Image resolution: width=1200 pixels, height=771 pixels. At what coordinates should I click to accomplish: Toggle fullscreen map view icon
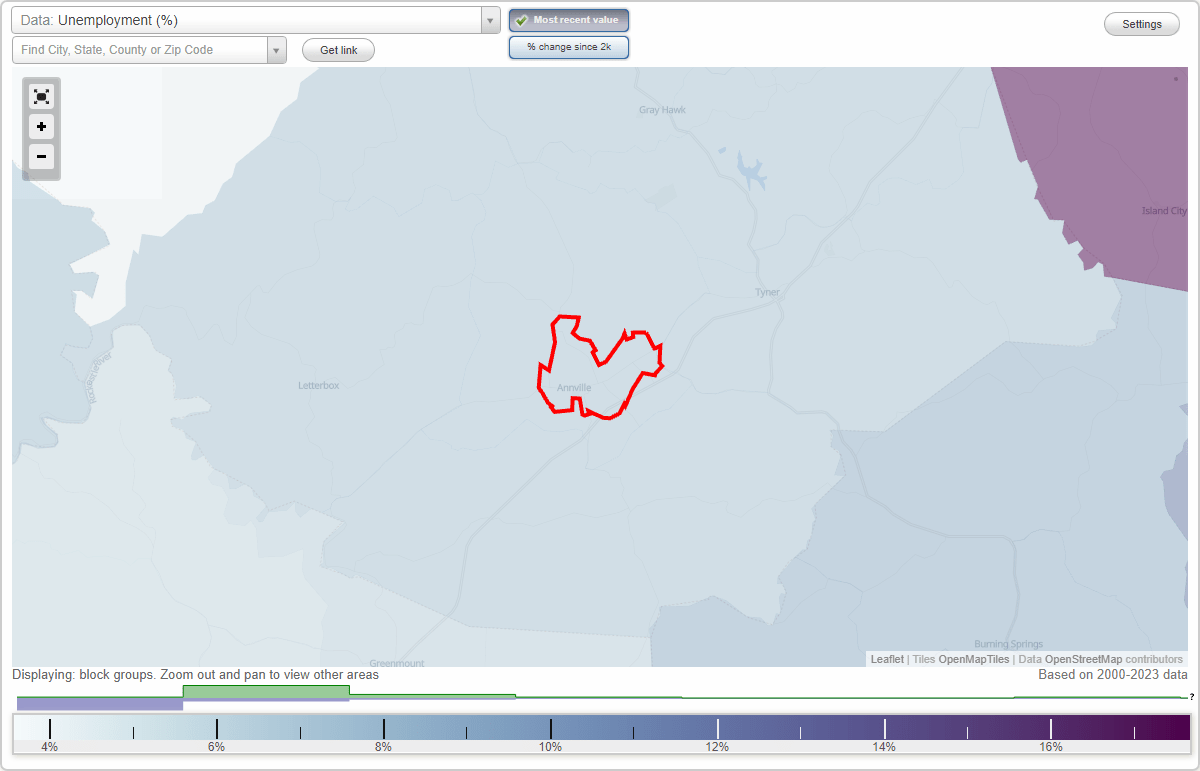pos(41,96)
